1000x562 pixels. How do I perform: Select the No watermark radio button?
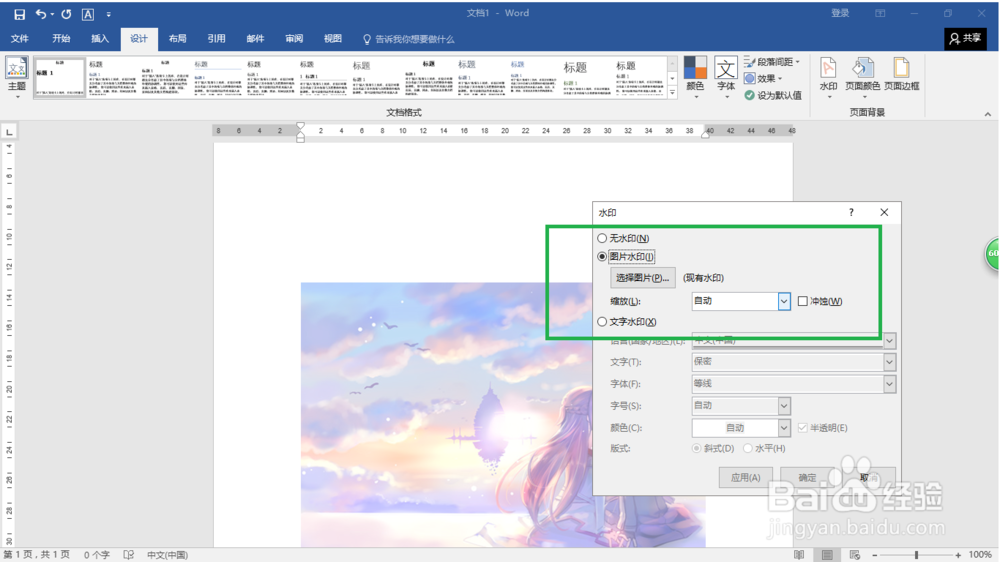(602, 238)
